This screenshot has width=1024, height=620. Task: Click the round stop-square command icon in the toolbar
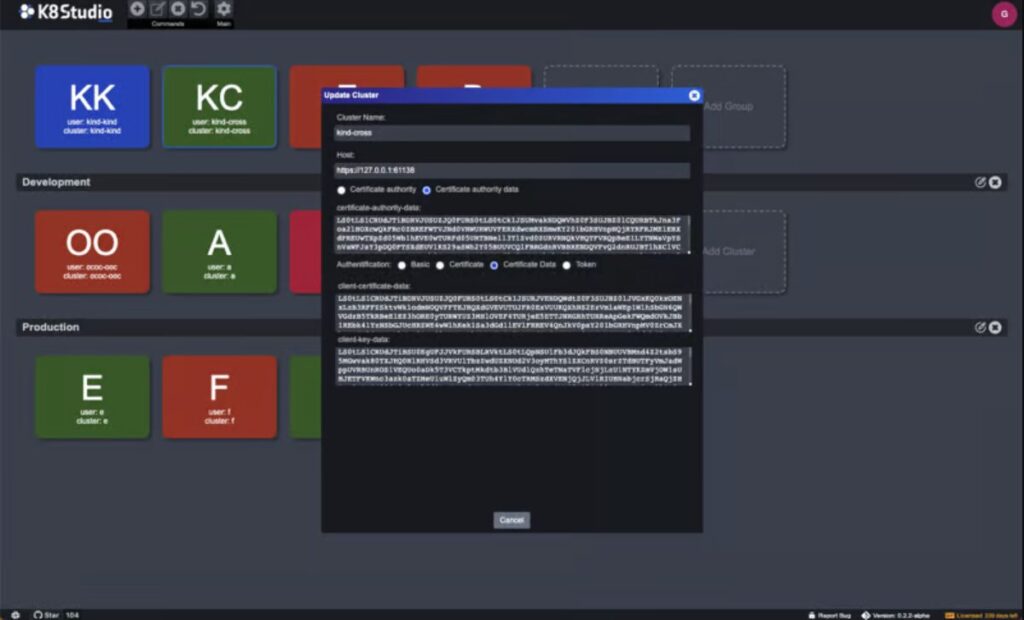(x=178, y=8)
